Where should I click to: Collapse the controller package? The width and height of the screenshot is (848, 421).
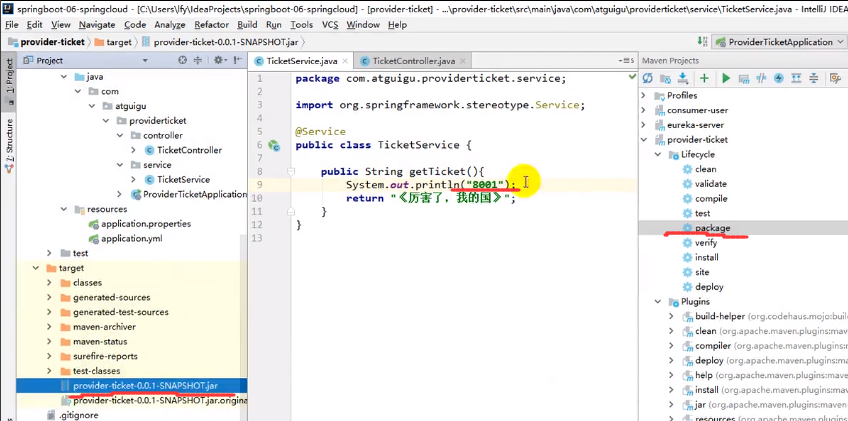[x=121, y=135]
